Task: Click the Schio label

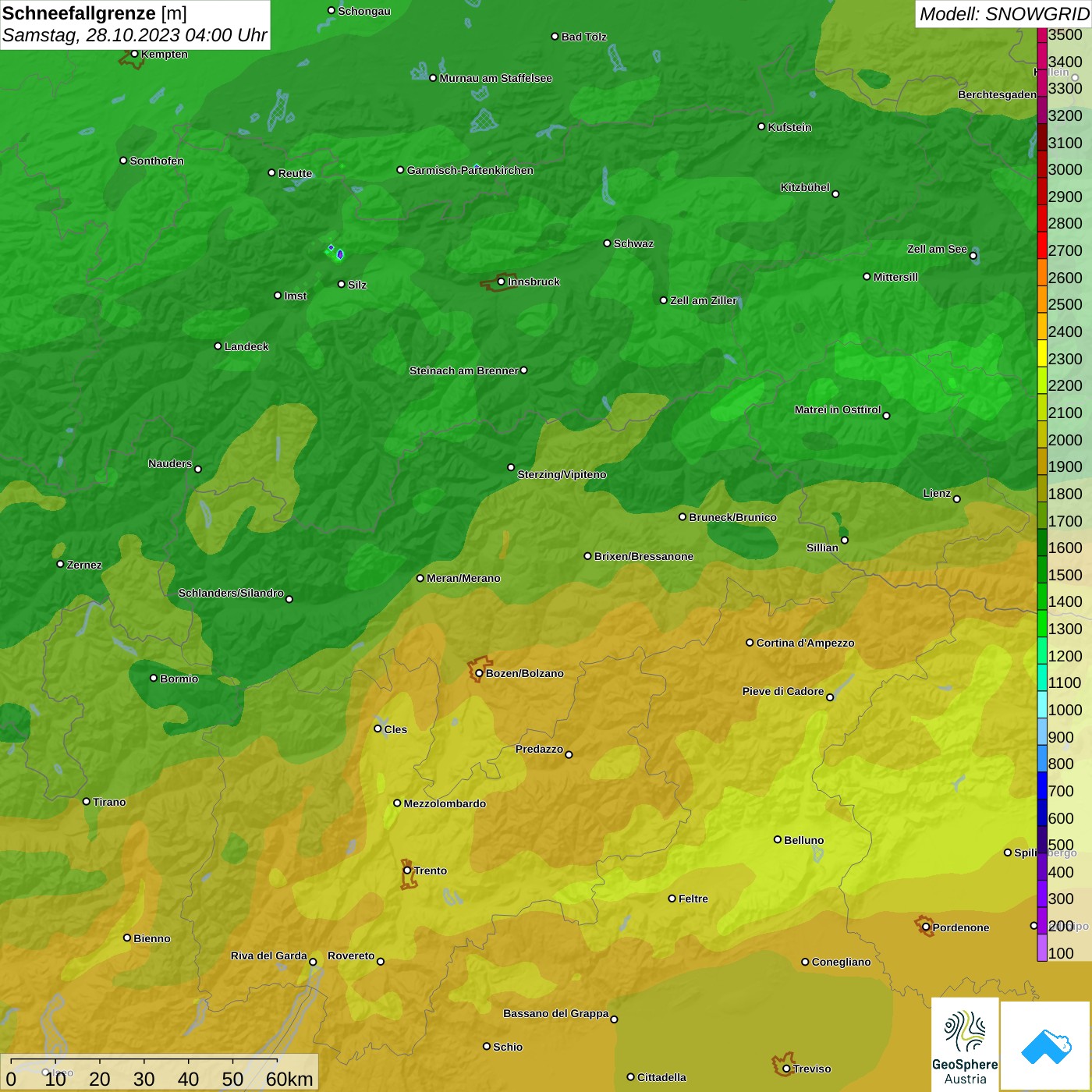Action: tap(508, 1047)
